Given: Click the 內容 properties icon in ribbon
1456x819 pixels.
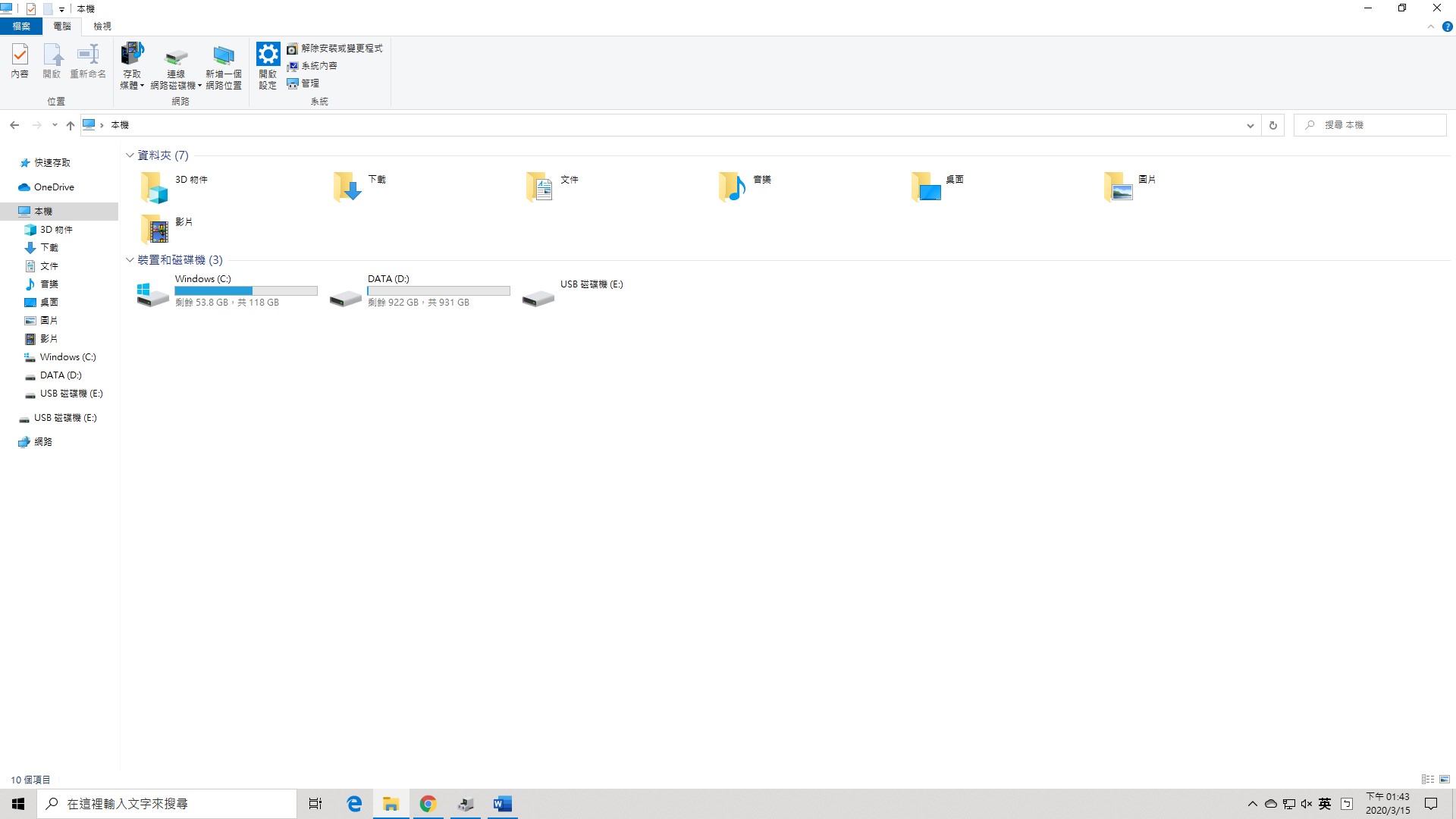Looking at the screenshot, I should 20,55.
